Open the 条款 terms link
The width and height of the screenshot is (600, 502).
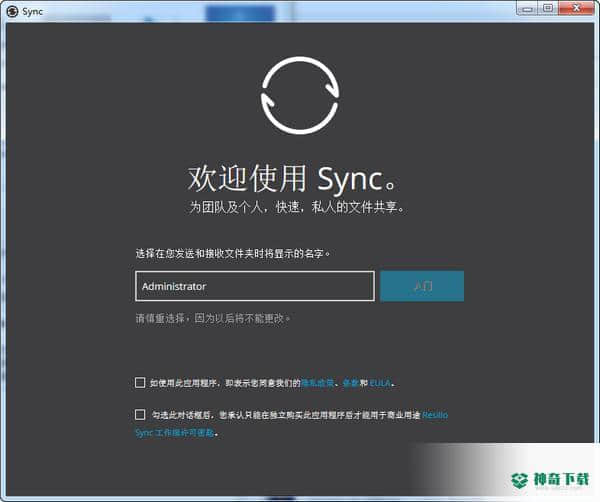351,383
